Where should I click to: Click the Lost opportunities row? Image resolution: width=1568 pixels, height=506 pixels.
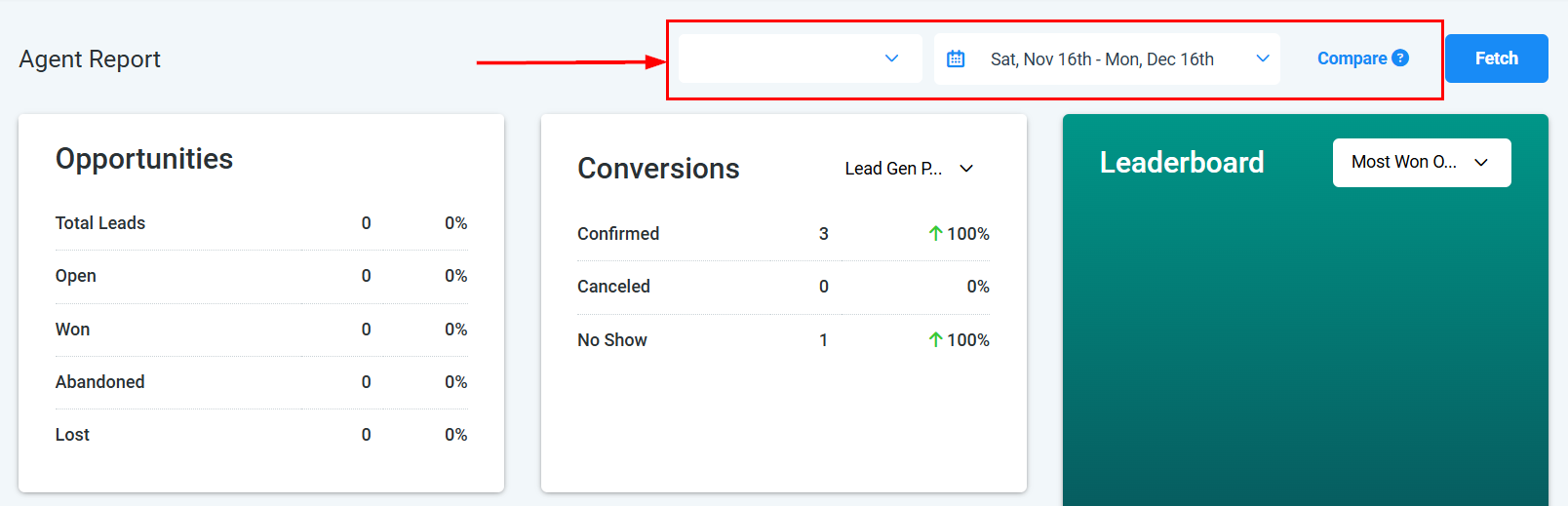click(73, 435)
